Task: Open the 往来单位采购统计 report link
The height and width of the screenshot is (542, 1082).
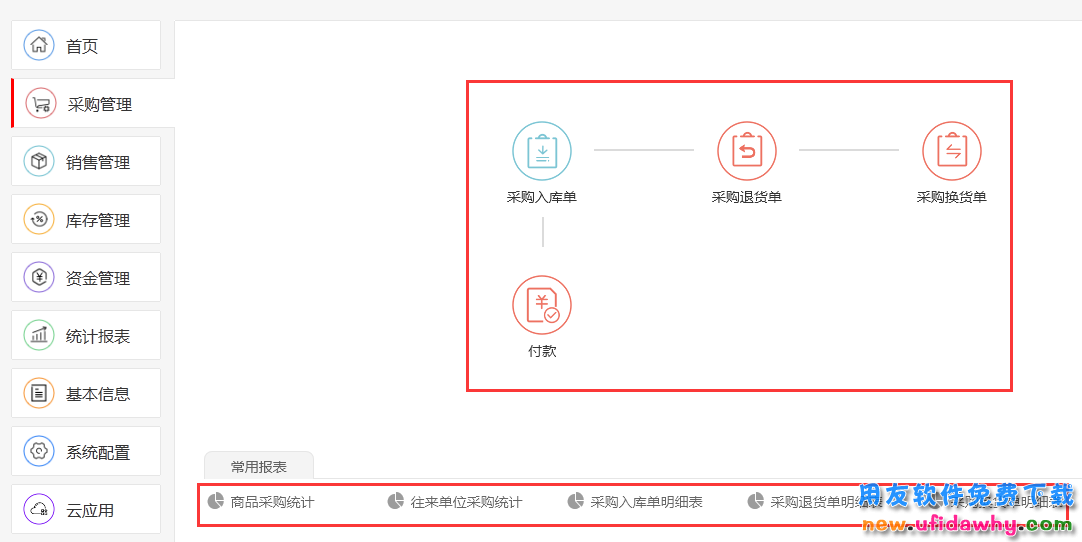Action: pos(465,502)
